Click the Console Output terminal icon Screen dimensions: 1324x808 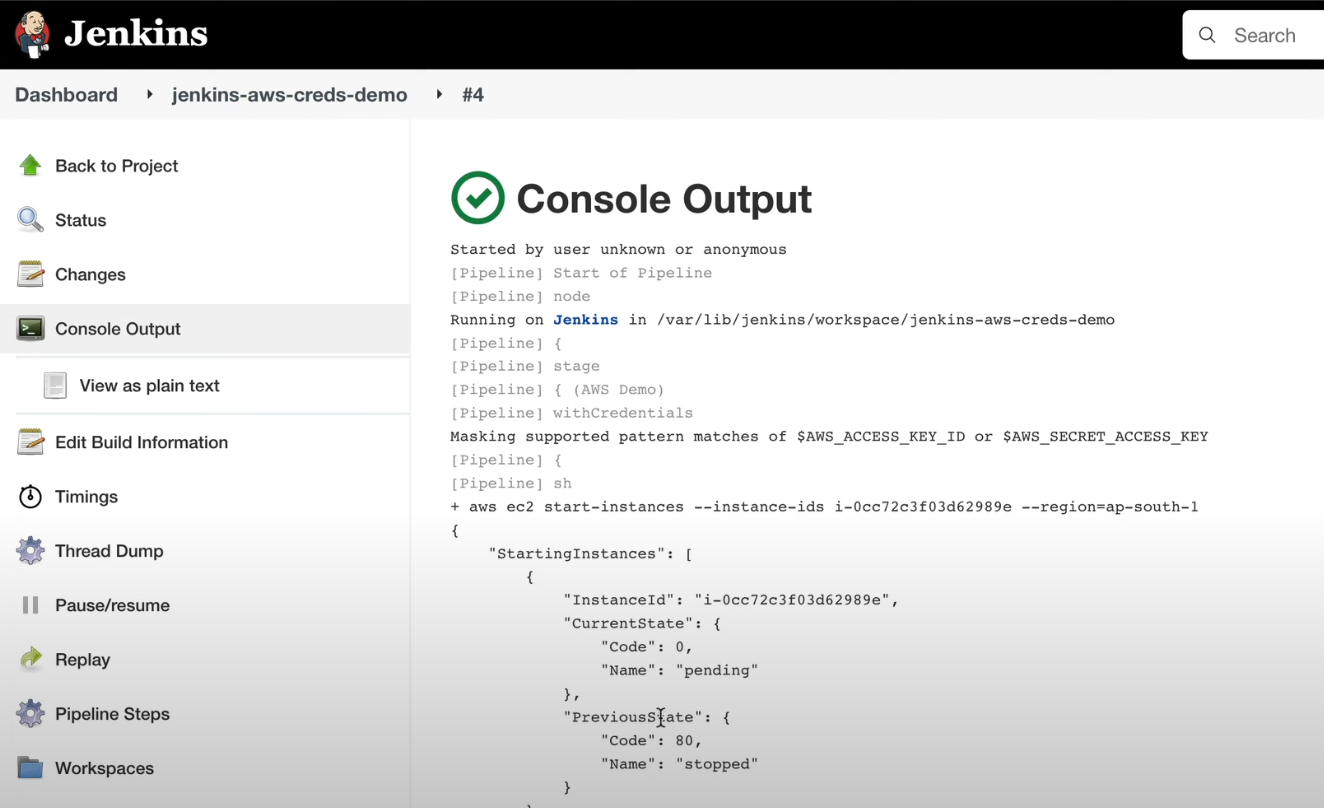(30, 328)
